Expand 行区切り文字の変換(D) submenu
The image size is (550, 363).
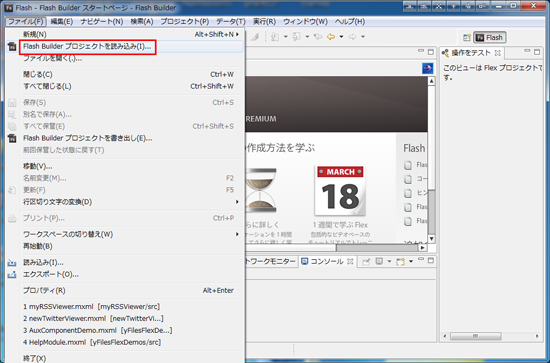point(132,202)
